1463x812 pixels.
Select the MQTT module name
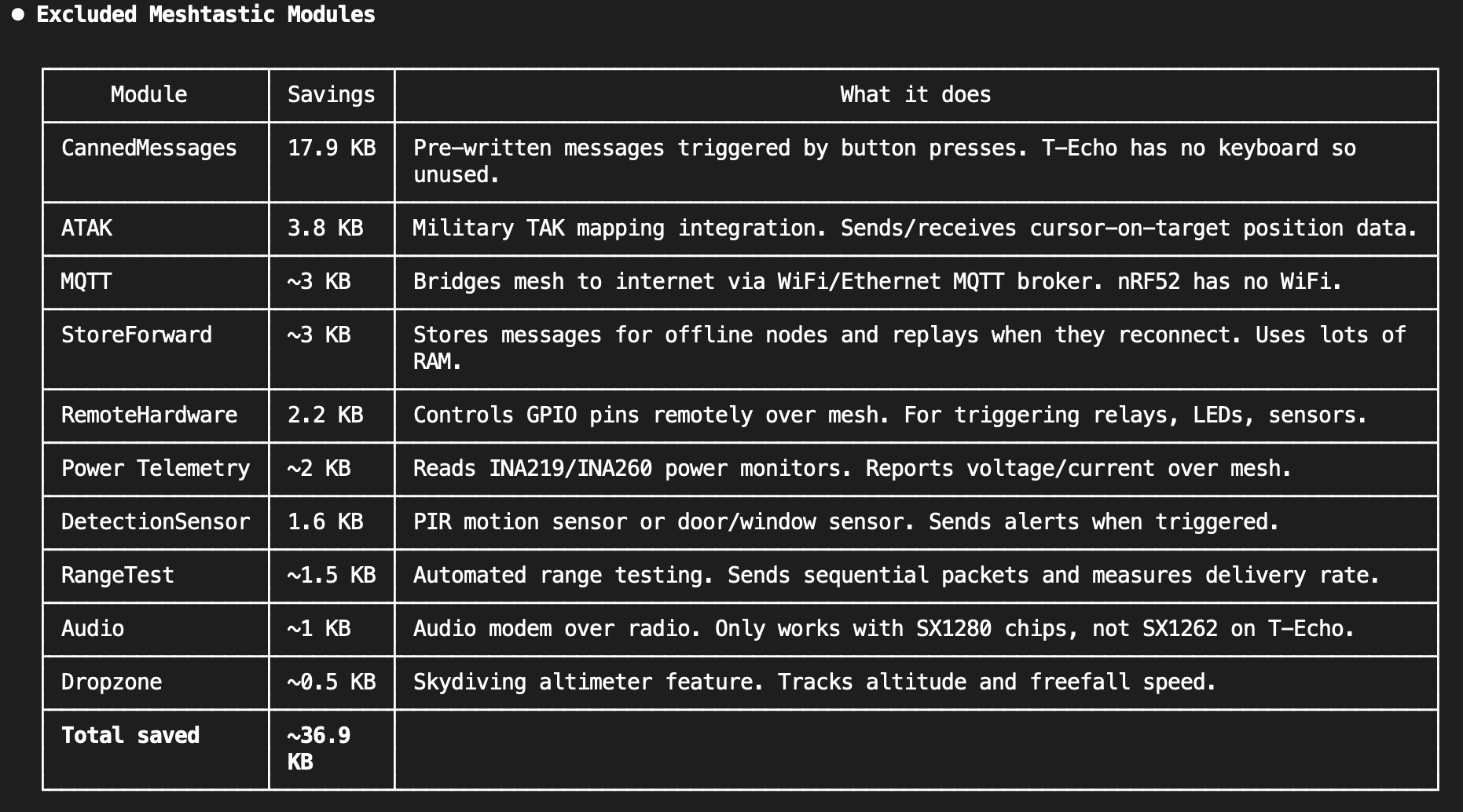86,282
